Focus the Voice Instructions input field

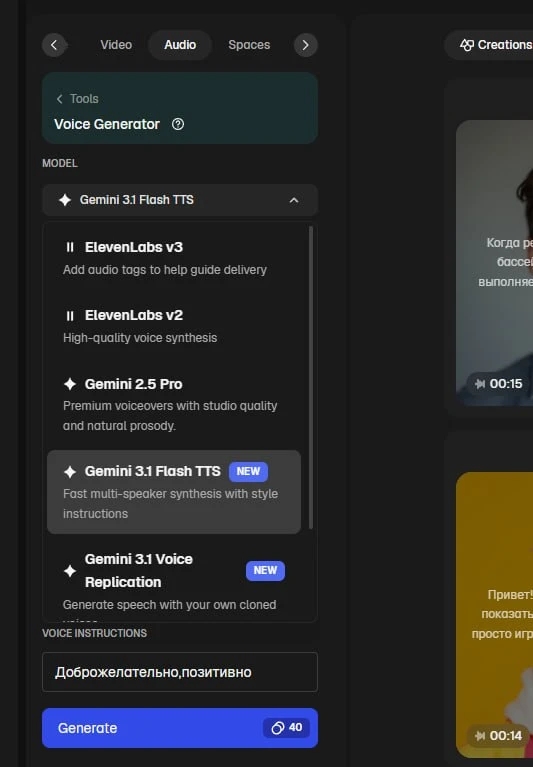tap(180, 672)
